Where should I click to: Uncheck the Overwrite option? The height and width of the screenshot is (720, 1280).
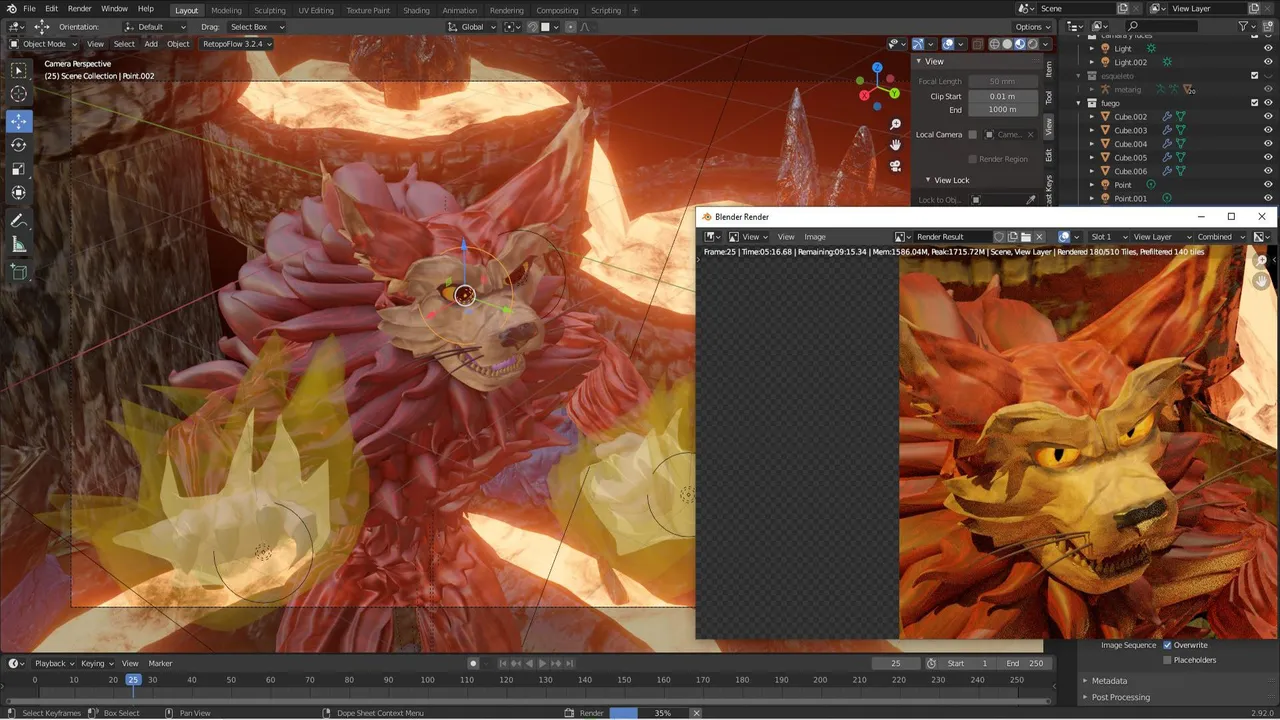pyautogui.click(x=1167, y=645)
